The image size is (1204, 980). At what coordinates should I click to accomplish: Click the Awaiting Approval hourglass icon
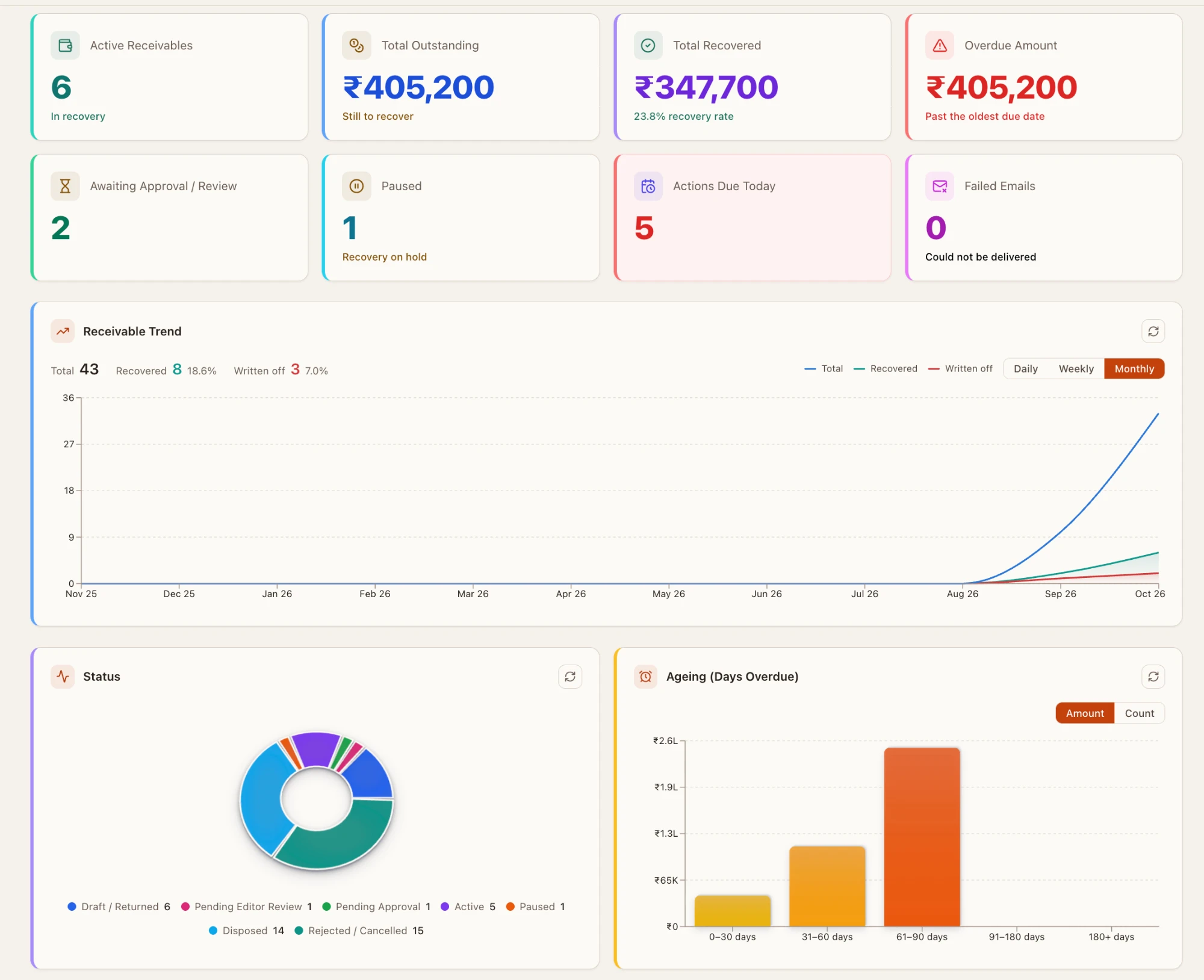coord(65,186)
